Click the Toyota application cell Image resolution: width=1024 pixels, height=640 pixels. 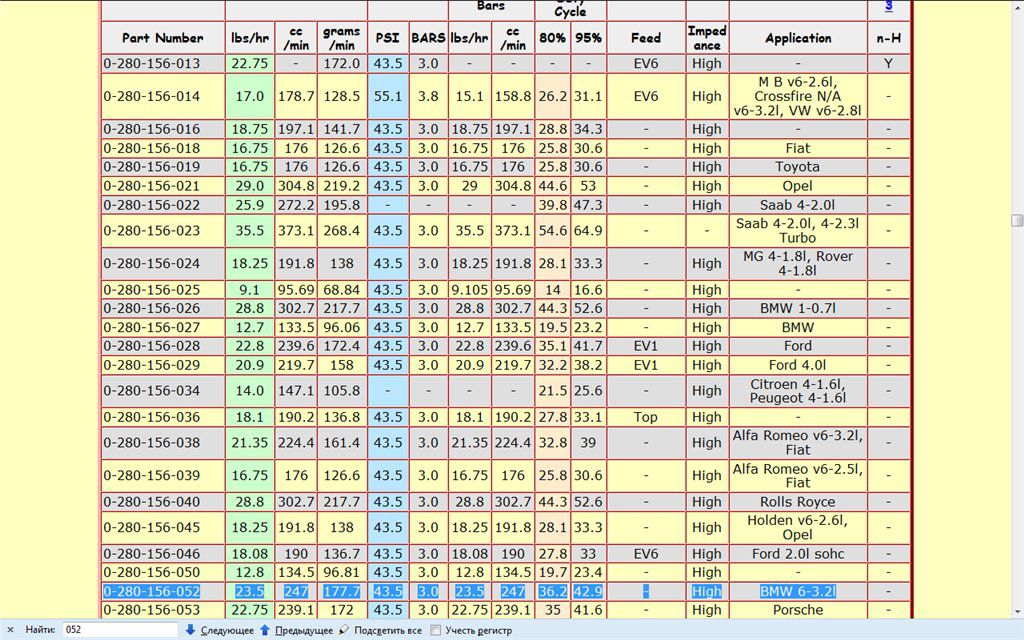click(798, 167)
